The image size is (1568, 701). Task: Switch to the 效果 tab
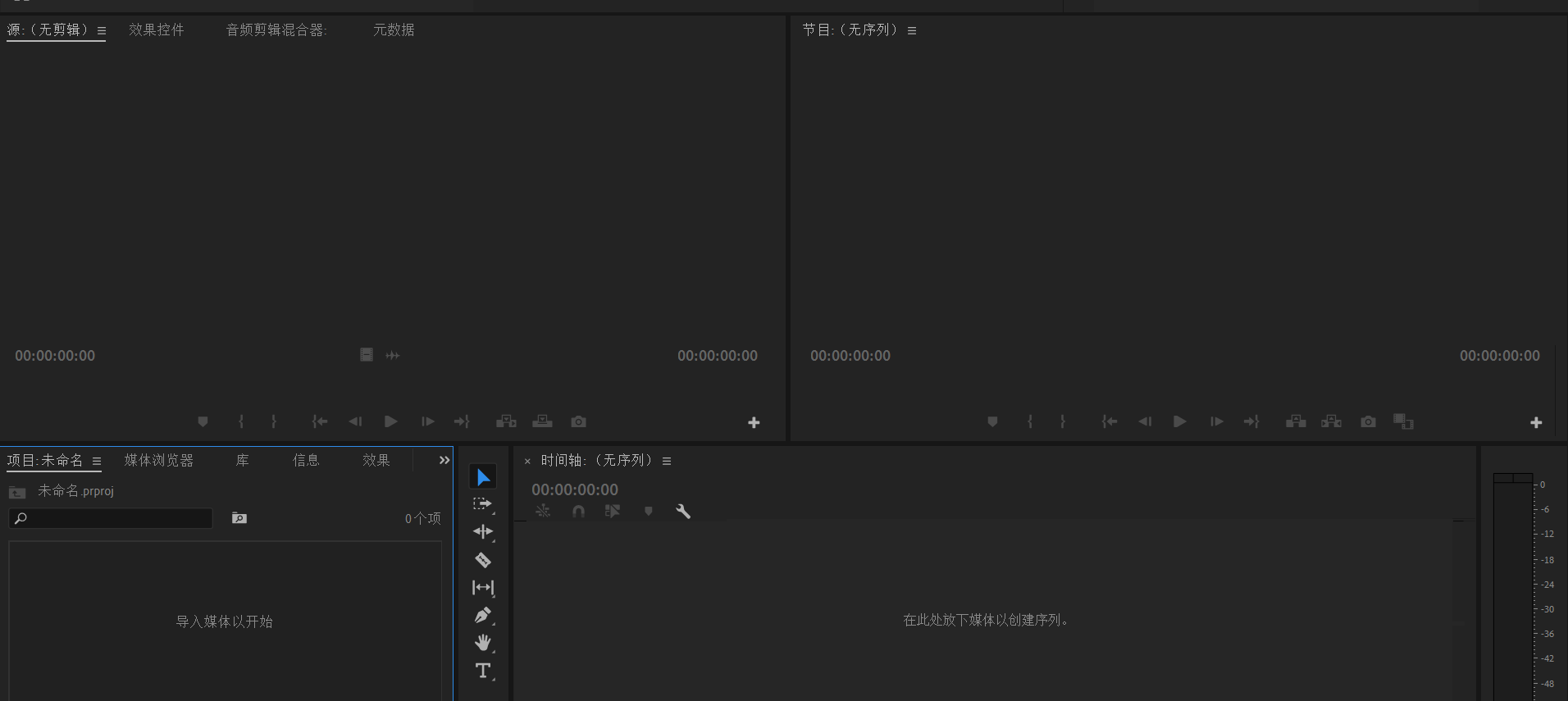376,461
